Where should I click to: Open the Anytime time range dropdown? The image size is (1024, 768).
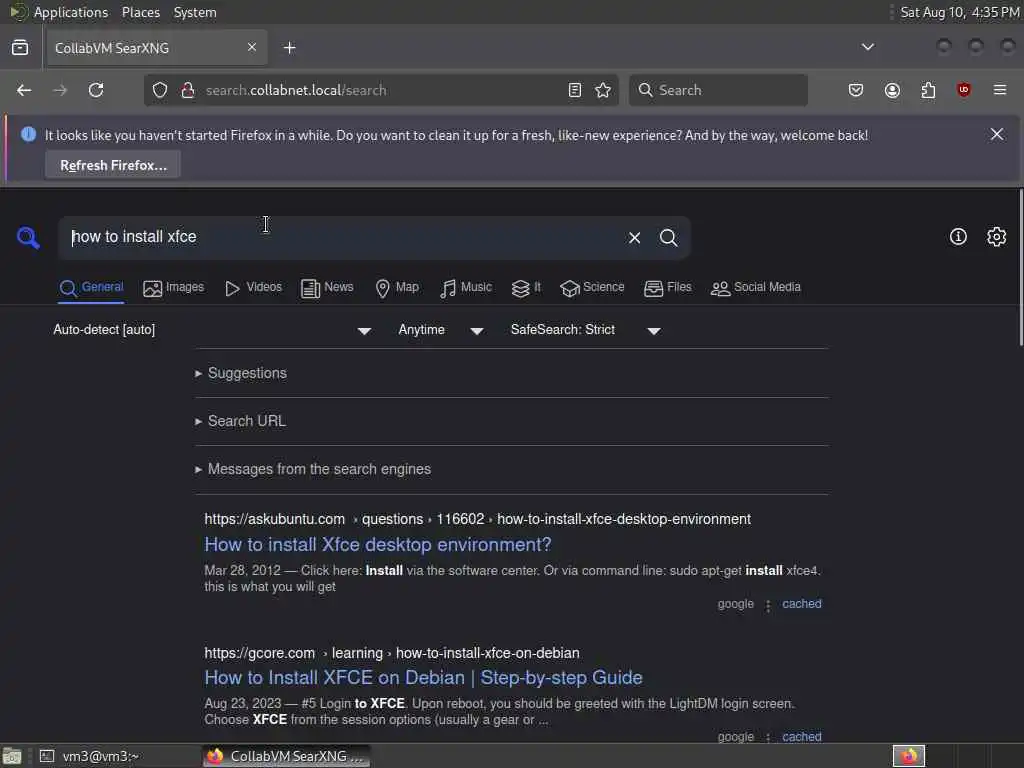point(441,330)
